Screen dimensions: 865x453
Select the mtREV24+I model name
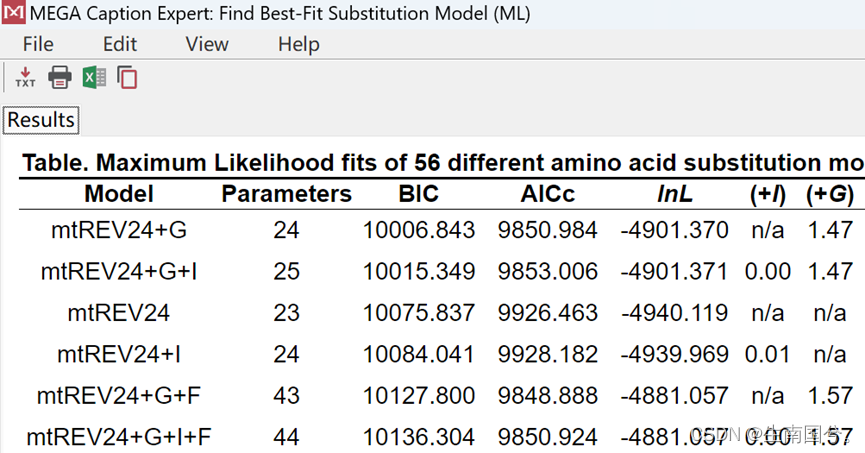(x=119, y=354)
